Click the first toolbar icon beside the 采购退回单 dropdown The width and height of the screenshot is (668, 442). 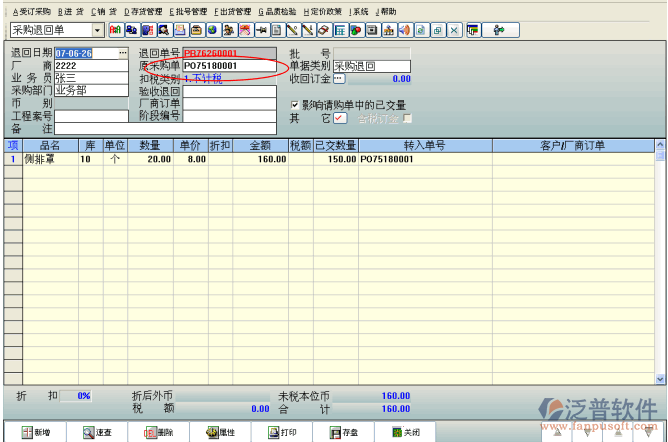[x=115, y=30]
